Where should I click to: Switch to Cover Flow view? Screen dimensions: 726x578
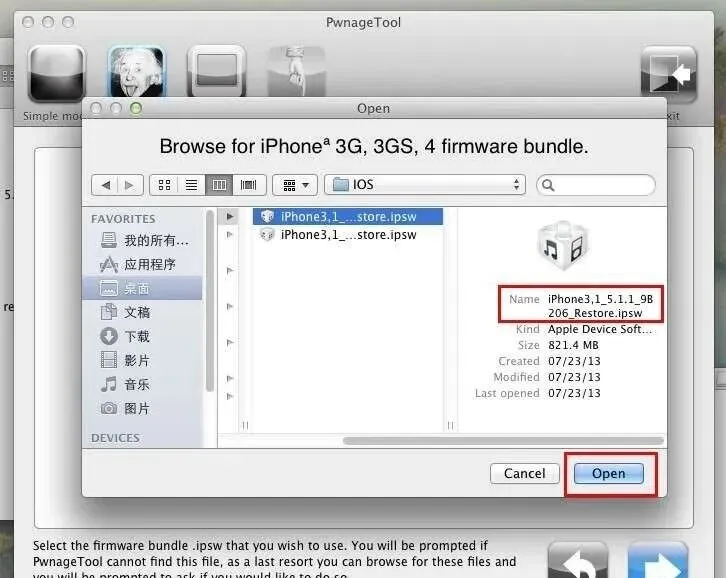(249, 185)
